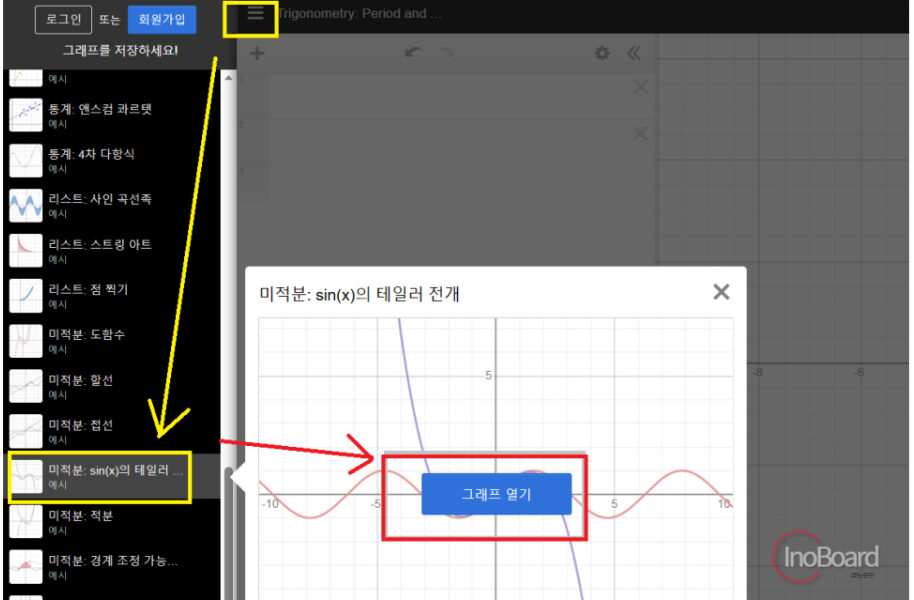The width and height of the screenshot is (914, 600).
Task: Click the popup title 미적분: sin(x)의 테일러 전개
Action: (359, 294)
